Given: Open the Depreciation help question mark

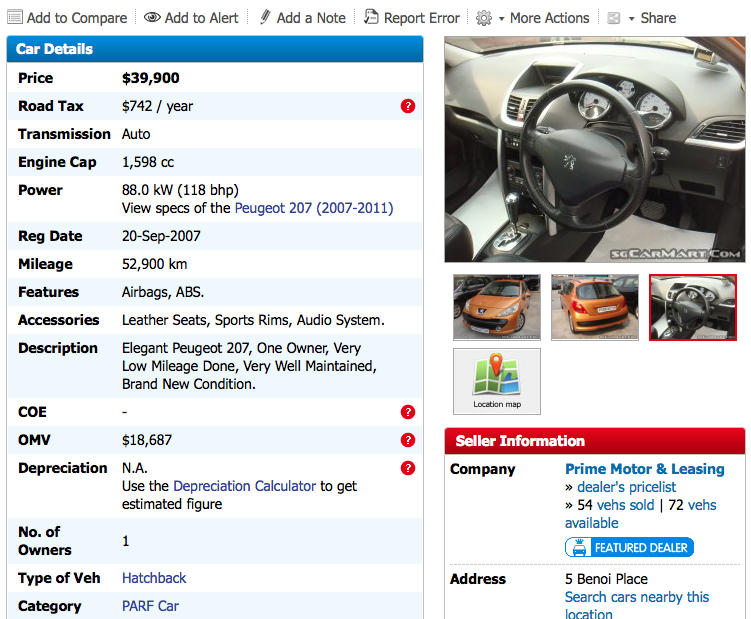Looking at the screenshot, I should (408, 468).
